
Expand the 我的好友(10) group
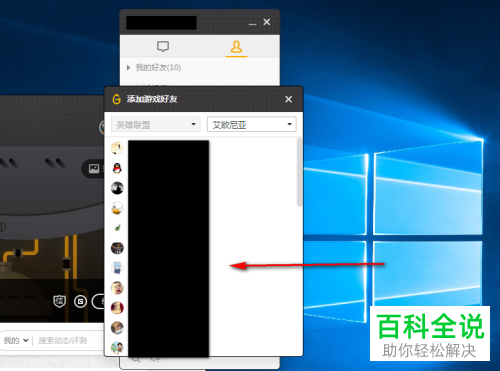(x=128, y=68)
